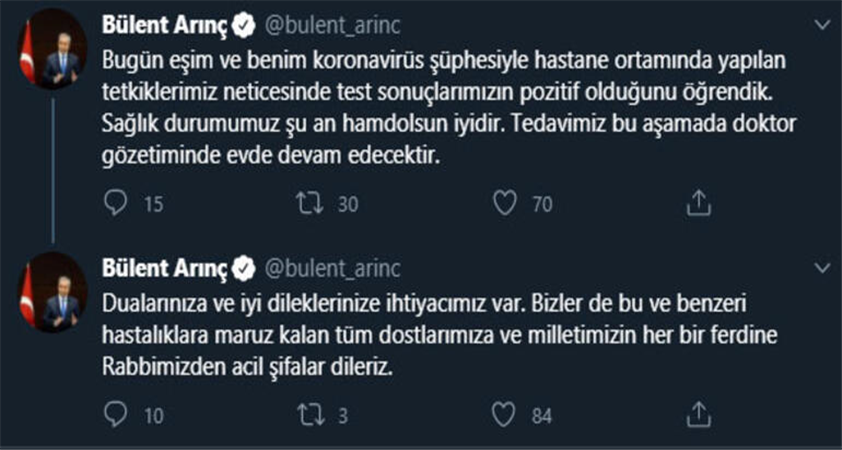Expand the second tweet's more-options chevron
The width and height of the screenshot is (842, 450).
822,268
